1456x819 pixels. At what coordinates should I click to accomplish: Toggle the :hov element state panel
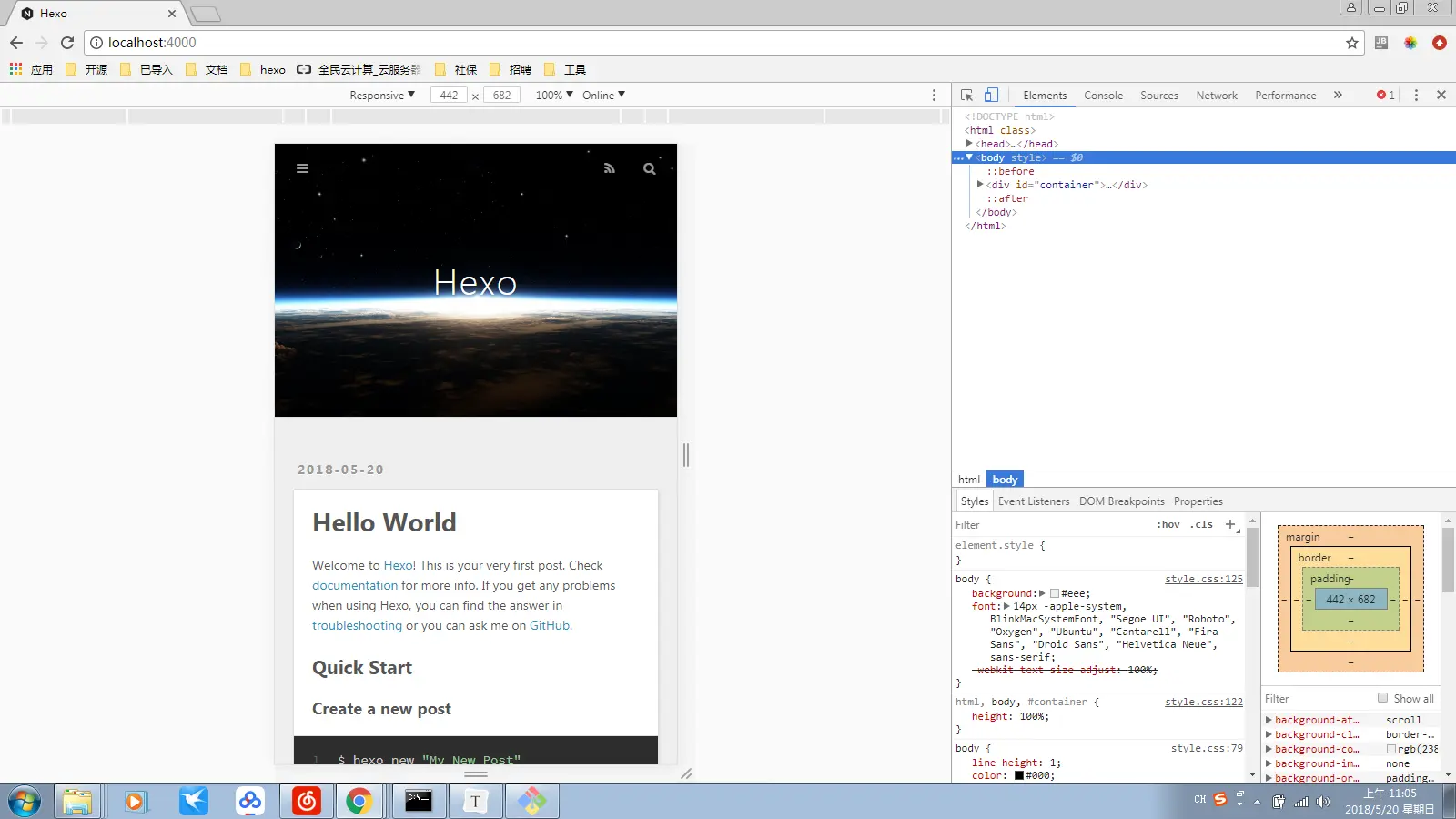[x=1168, y=524]
